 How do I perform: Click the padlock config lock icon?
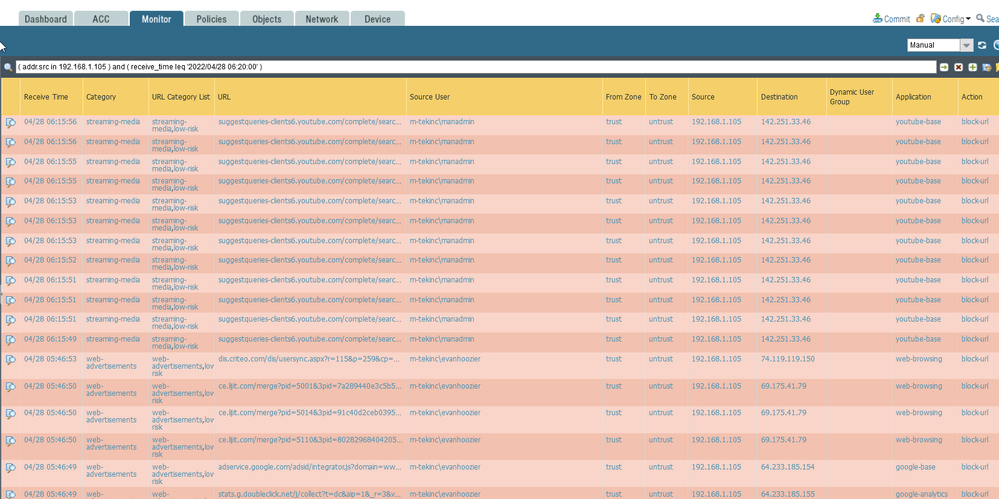click(x=921, y=18)
